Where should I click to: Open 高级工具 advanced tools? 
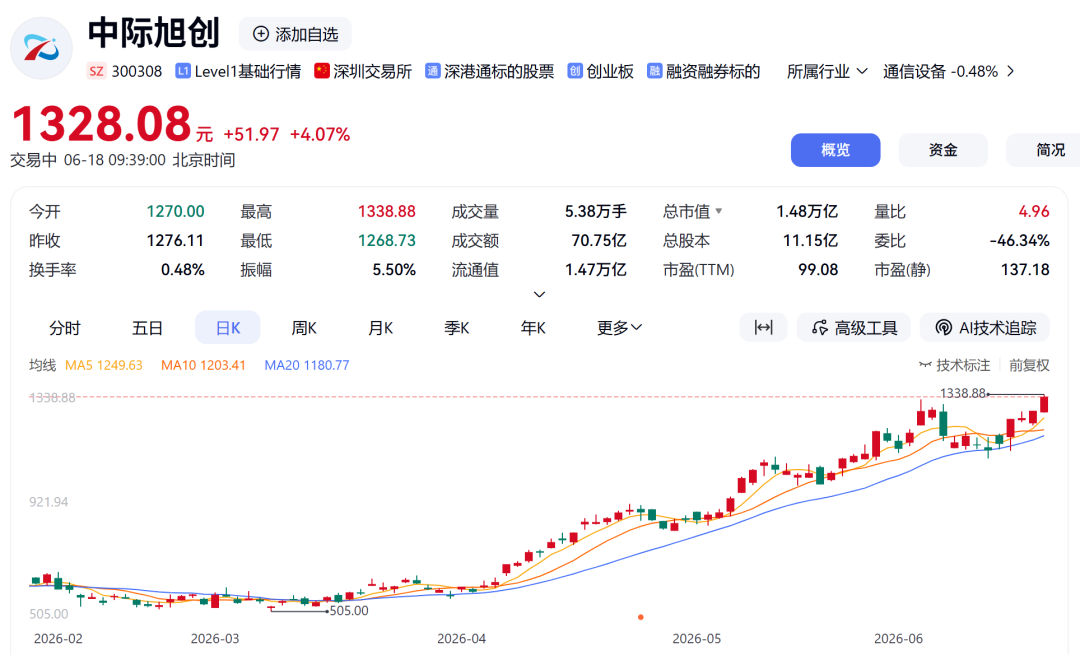pos(854,327)
